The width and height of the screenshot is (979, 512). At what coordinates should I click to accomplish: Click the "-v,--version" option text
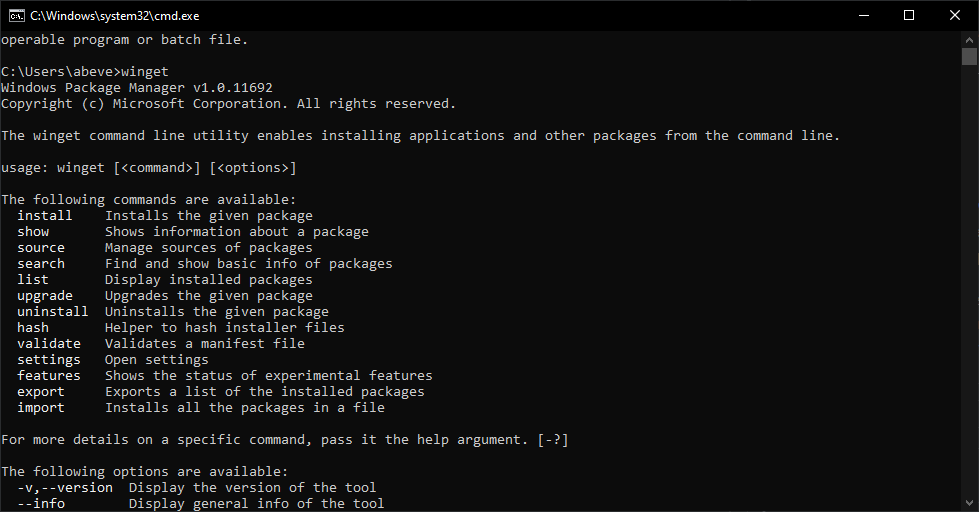pyautogui.click(x=65, y=487)
